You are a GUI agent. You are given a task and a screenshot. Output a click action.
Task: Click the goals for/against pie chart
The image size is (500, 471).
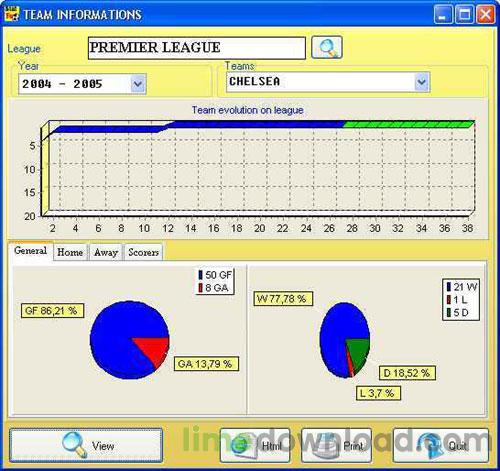pyautogui.click(x=130, y=340)
